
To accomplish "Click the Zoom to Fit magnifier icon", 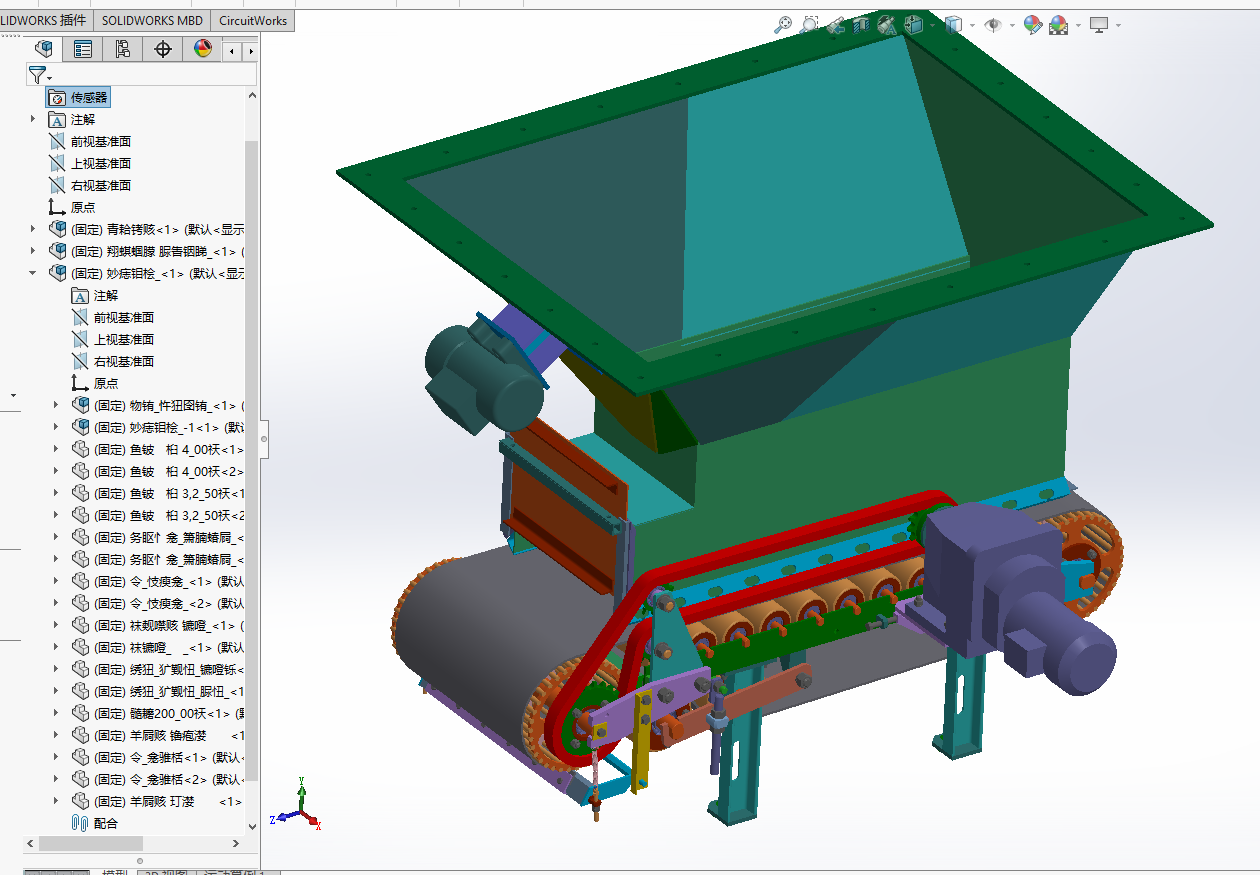I will [783, 25].
